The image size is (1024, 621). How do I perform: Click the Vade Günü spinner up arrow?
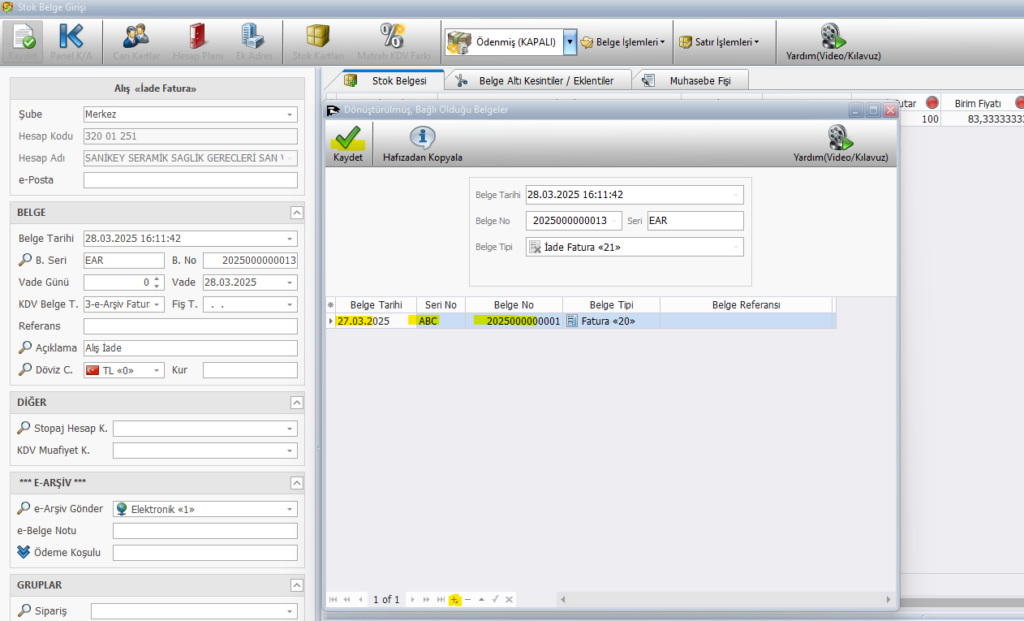tap(158, 279)
